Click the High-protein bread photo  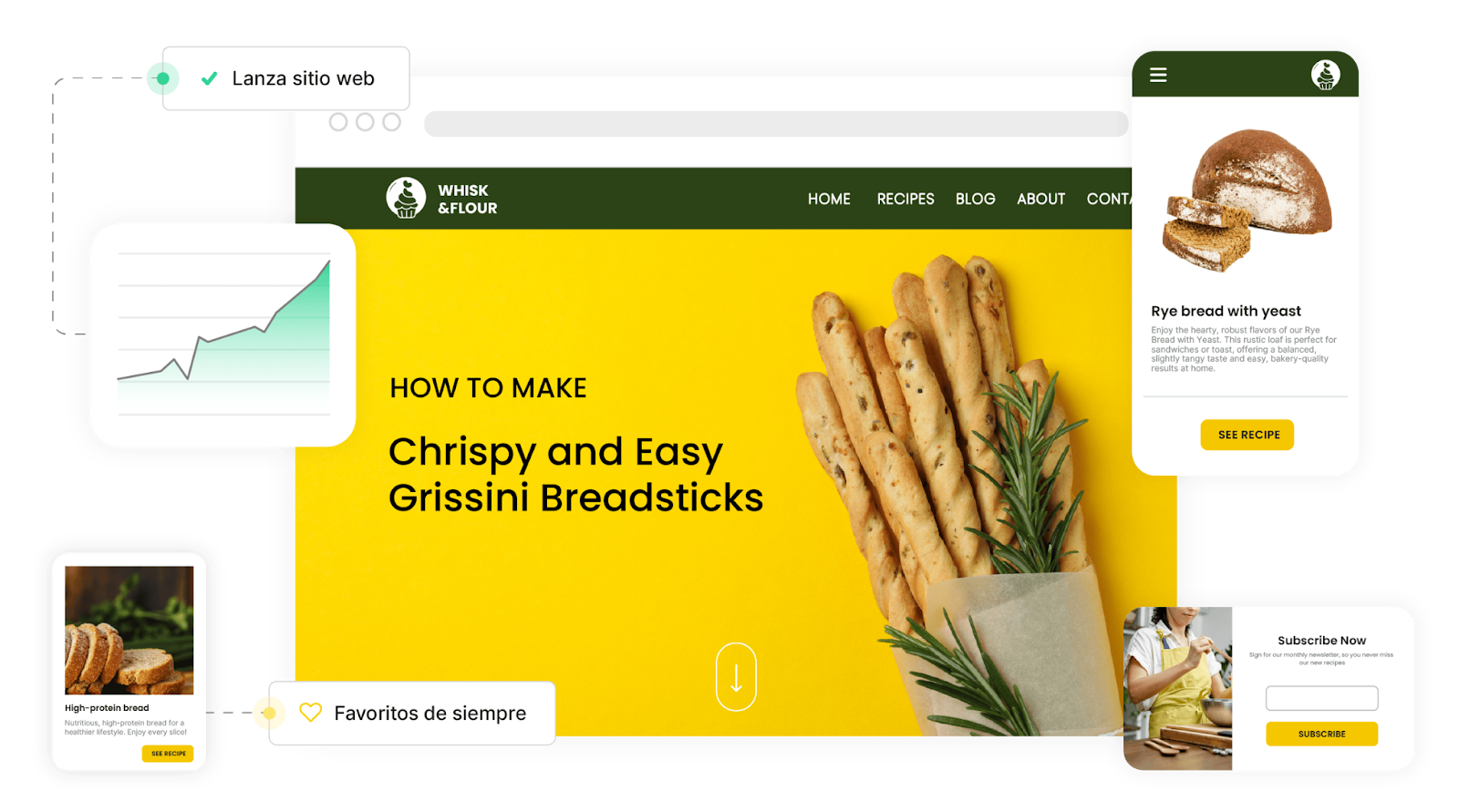pyautogui.click(x=129, y=630)
